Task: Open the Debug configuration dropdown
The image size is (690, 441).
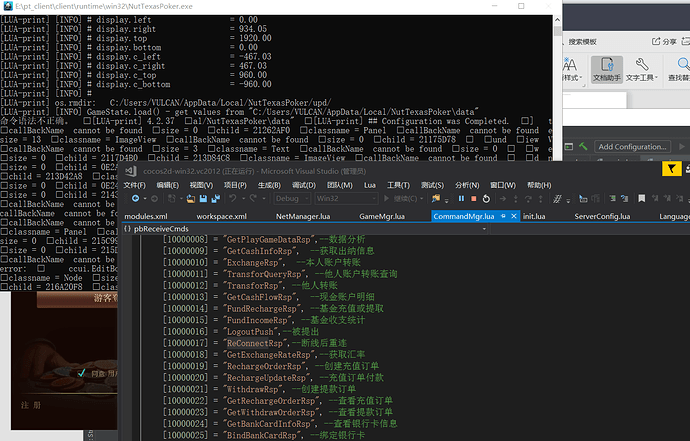Action: 292,198
